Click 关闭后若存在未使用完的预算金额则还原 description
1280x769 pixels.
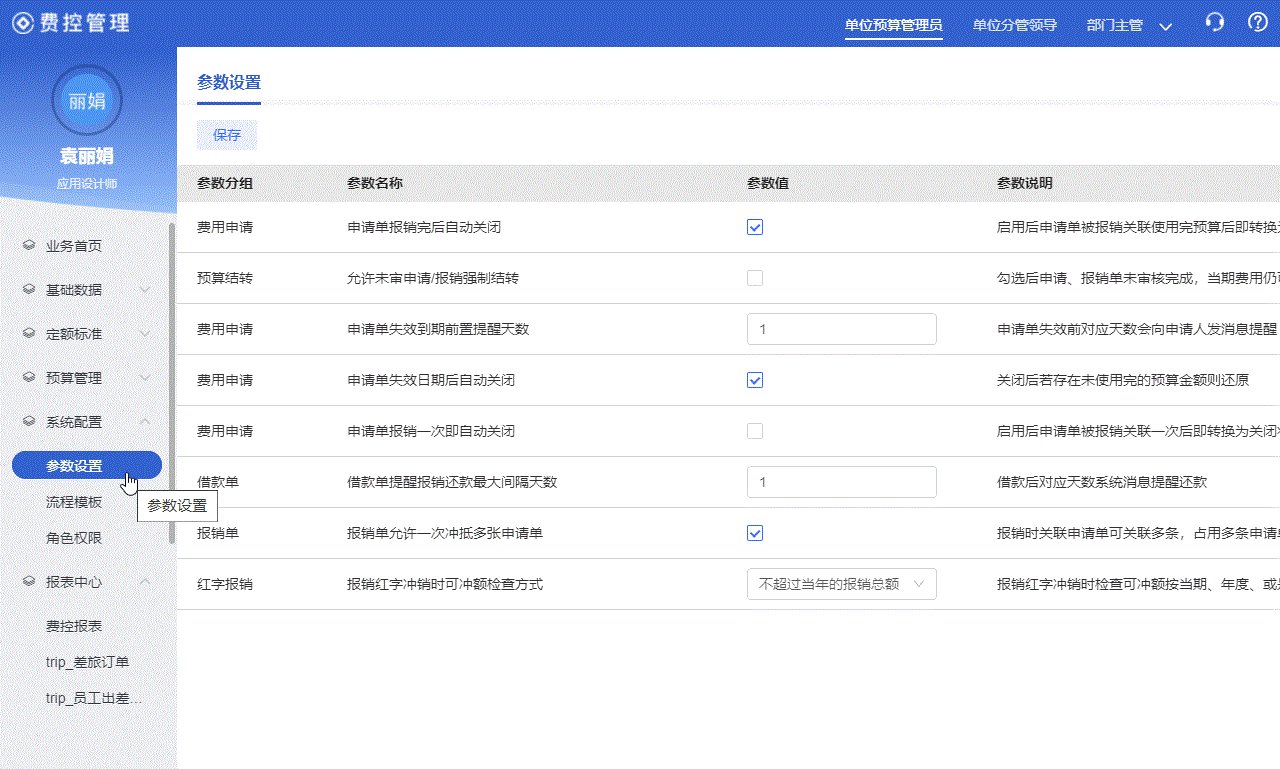tap(1123, 380)
